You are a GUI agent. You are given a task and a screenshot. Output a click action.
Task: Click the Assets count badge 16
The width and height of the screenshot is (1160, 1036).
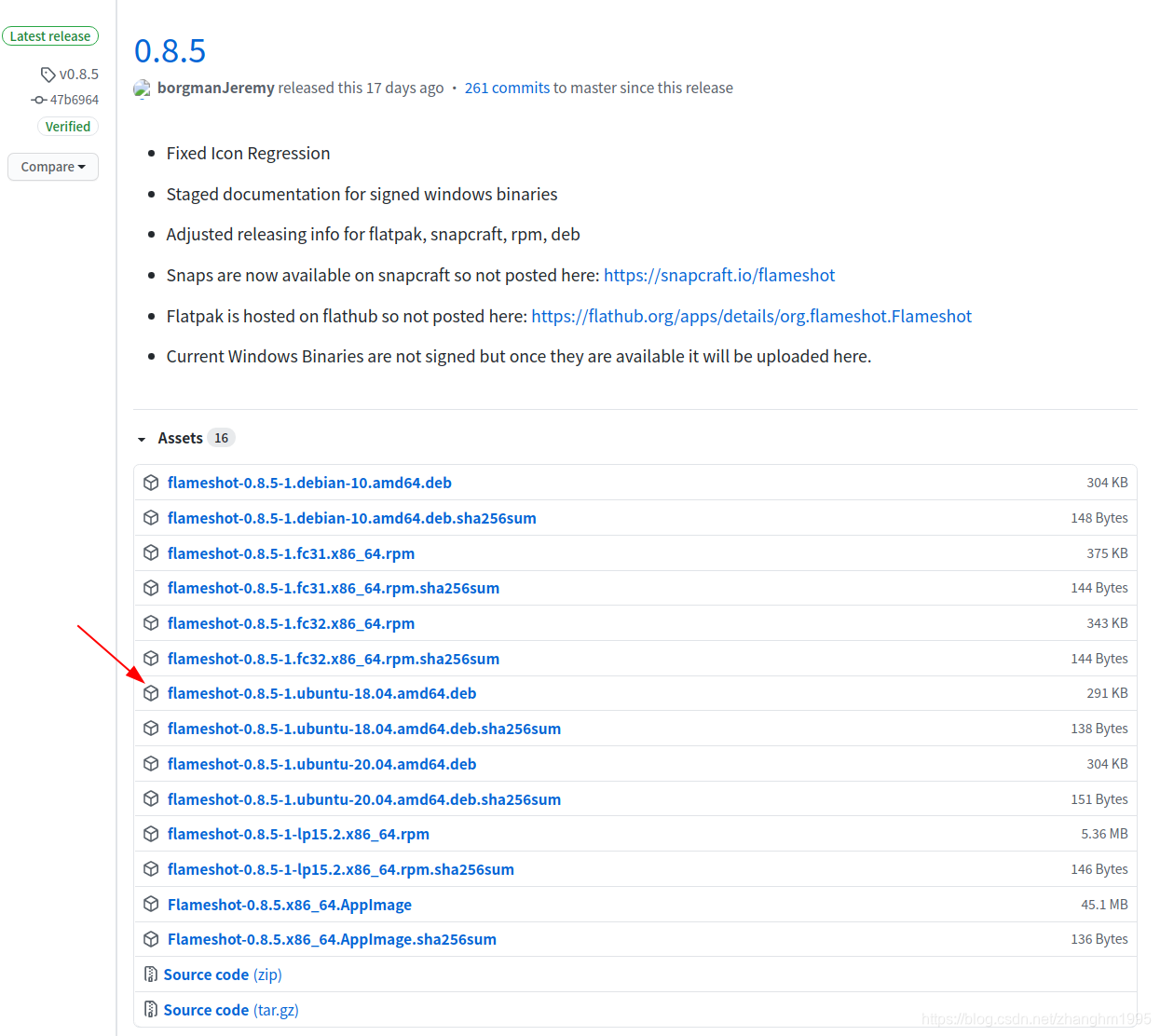(x=221, y=438)
